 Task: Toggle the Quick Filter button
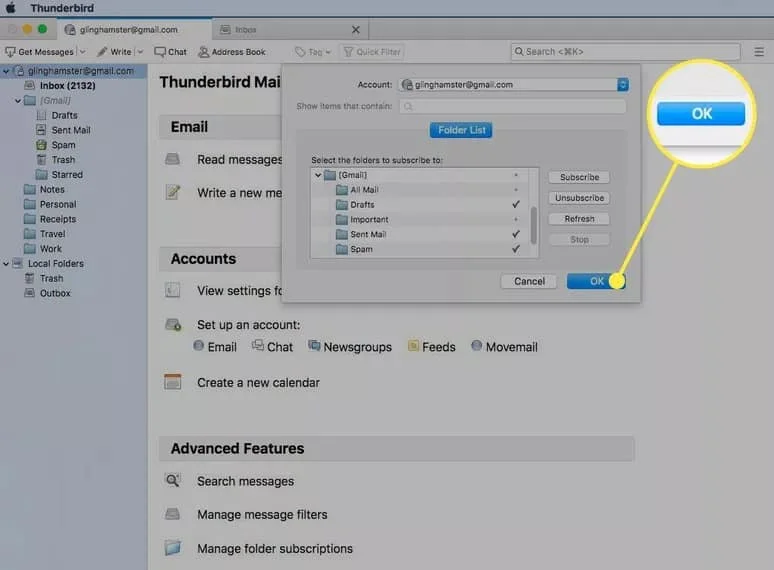pos(372,52)
